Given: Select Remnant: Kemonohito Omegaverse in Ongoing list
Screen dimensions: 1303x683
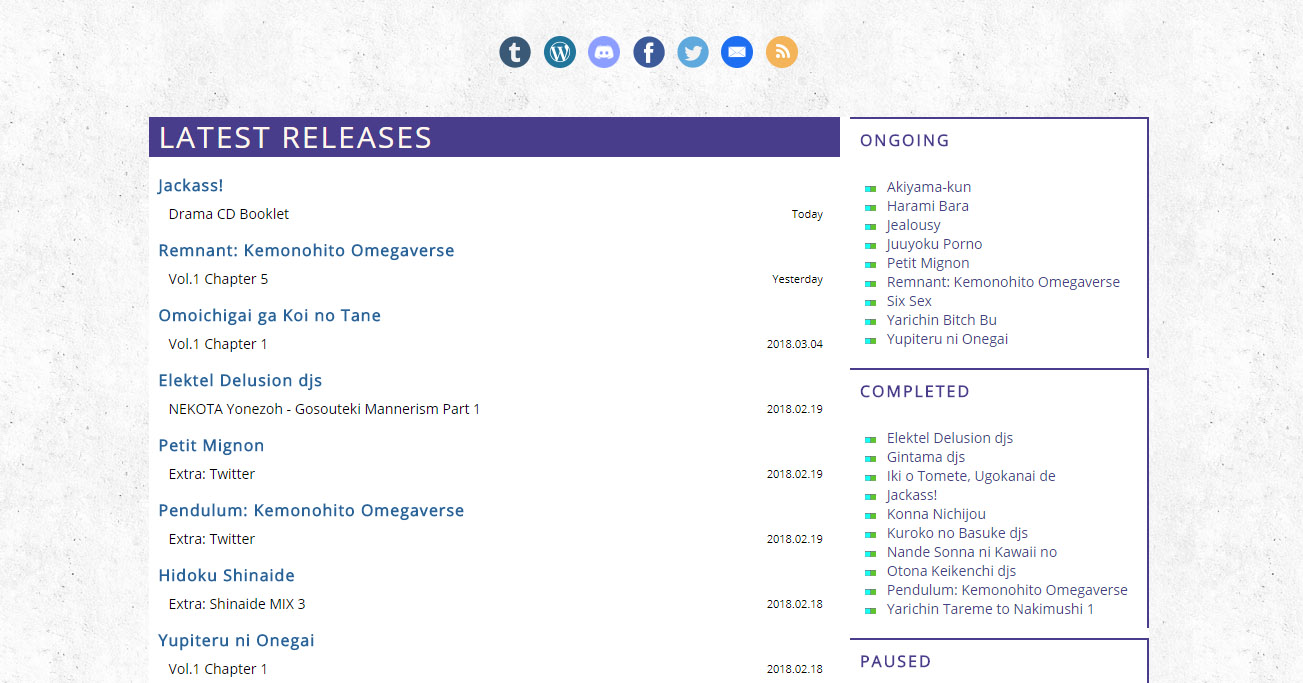Looking at the screenshot, I should click(x=1003, y=282).
